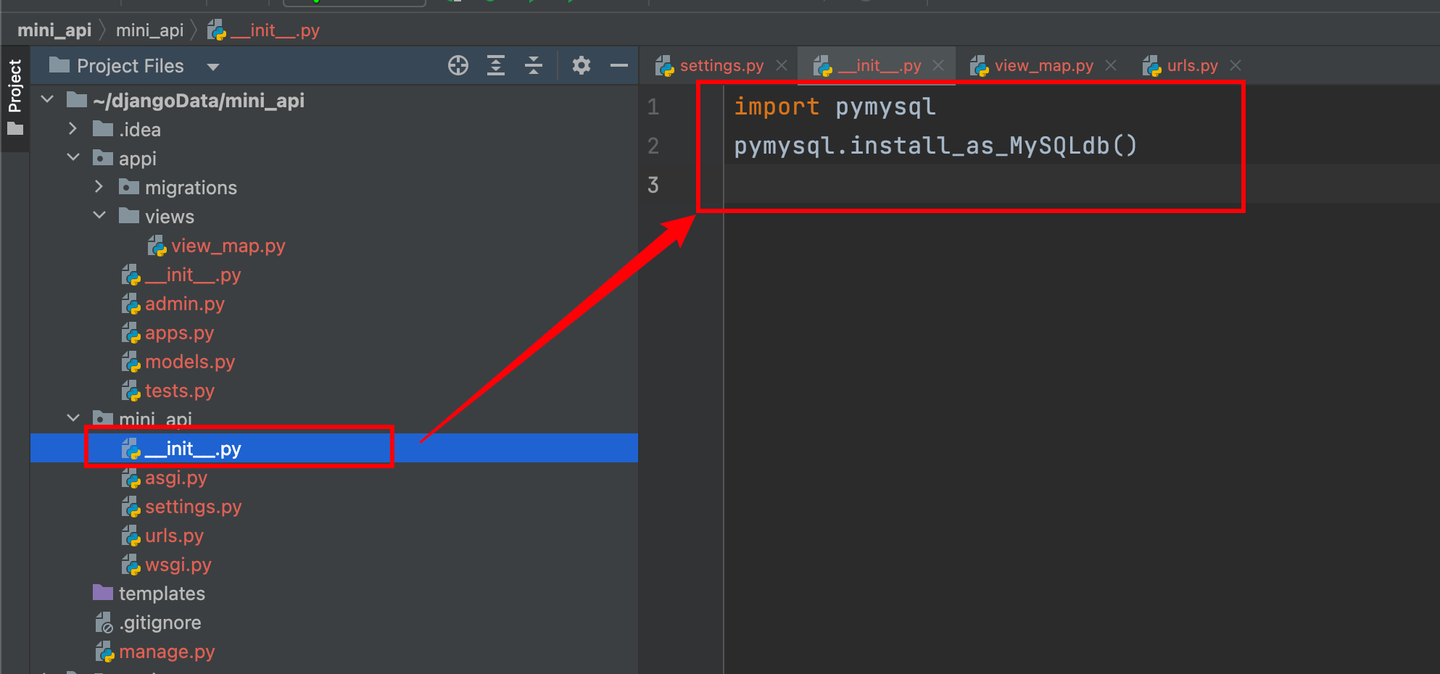Click the green Run icon in the toolbar
Viewport: 1440px width, 674px height.
click(x=488, y=4)
